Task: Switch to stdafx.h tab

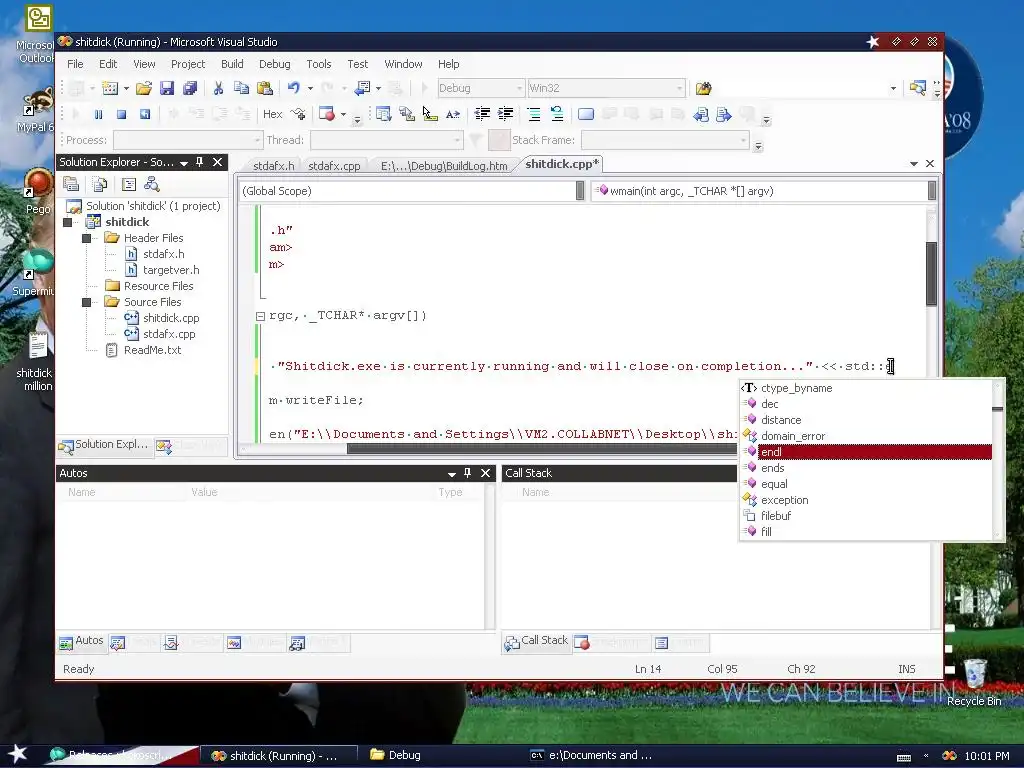Action: 274,166
